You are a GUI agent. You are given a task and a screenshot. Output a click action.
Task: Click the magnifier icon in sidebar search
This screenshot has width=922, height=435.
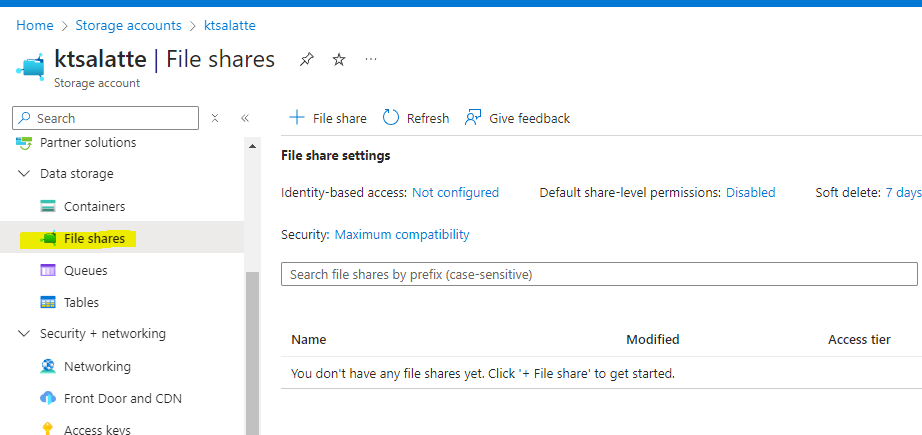click(25, 118)
